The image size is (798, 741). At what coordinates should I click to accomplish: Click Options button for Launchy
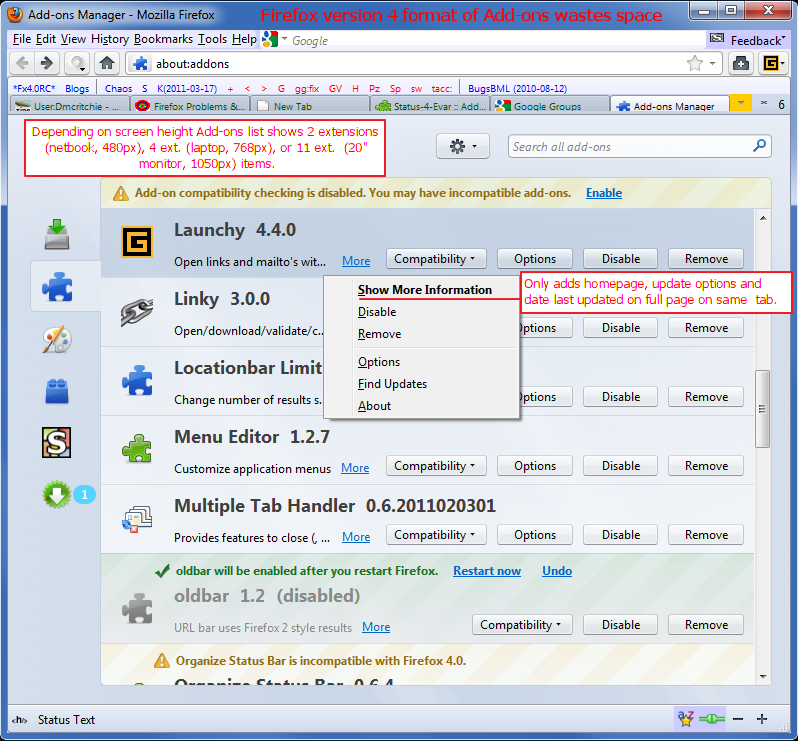point(534,259)
